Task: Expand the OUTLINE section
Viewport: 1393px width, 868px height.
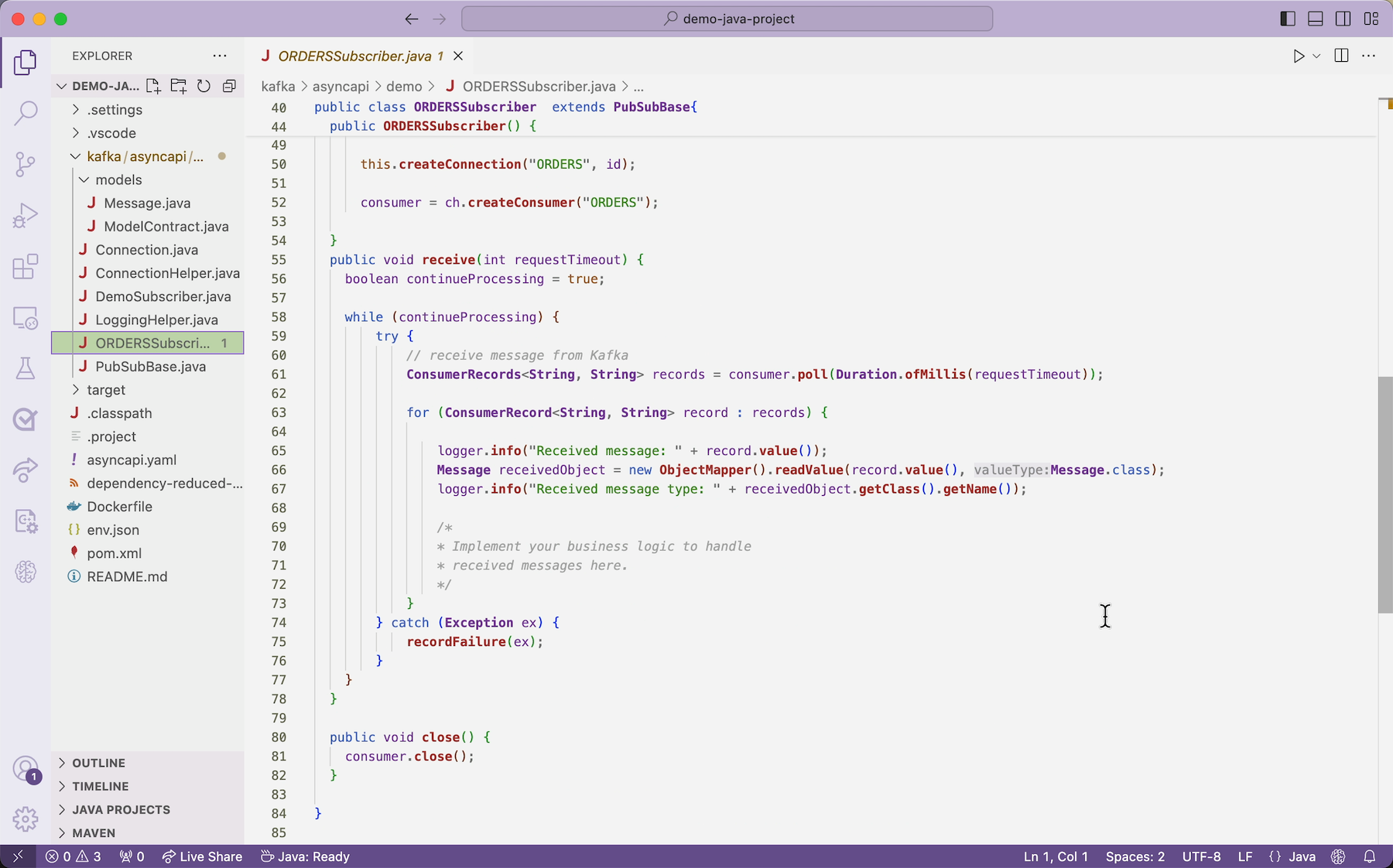Action: (98, 763)
